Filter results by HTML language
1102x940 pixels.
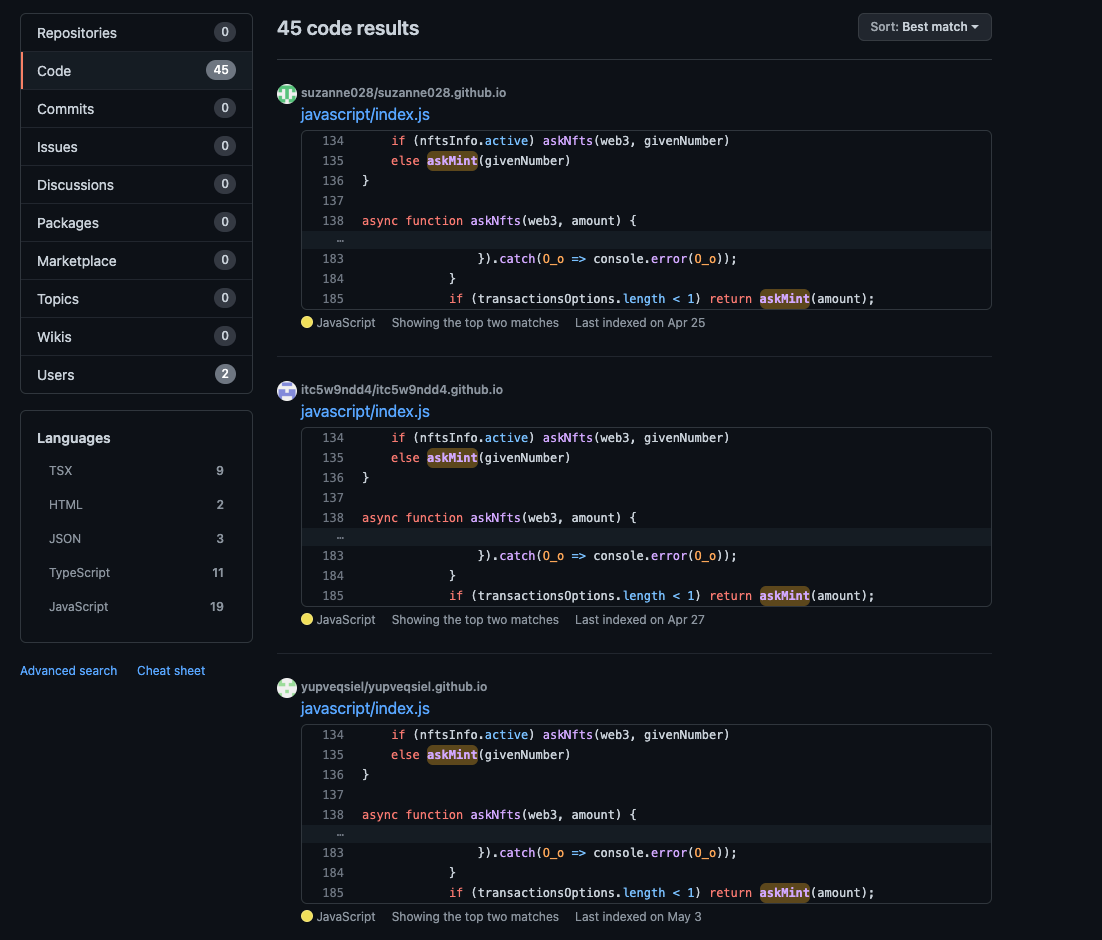tap(136, 504)
